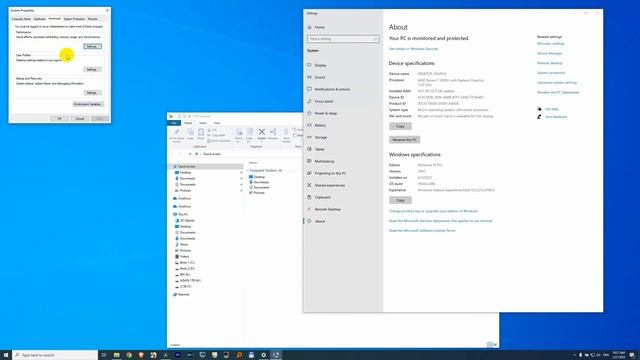Focus the Find a setting search box
640x360 pixels.
[x=343, y=39]
